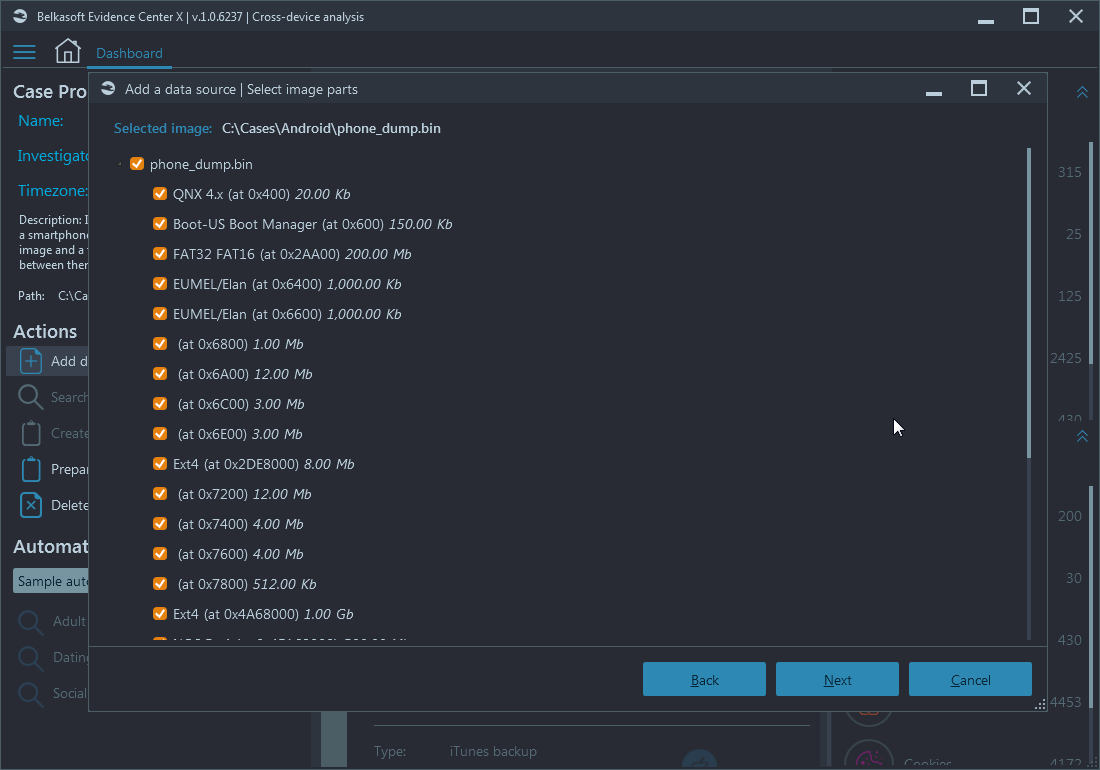The image size is (1100, 770).
Task: Open the hamburger main menu
Action: (24, 53)
